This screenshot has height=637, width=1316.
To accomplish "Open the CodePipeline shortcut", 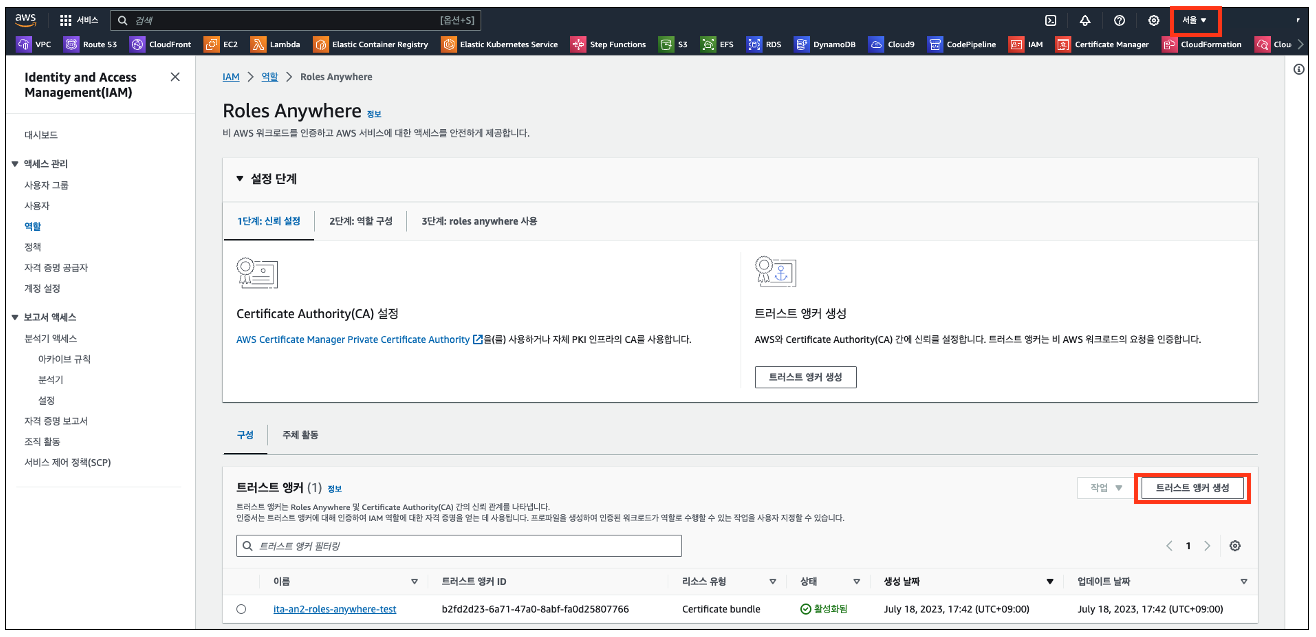I will 962,44.
